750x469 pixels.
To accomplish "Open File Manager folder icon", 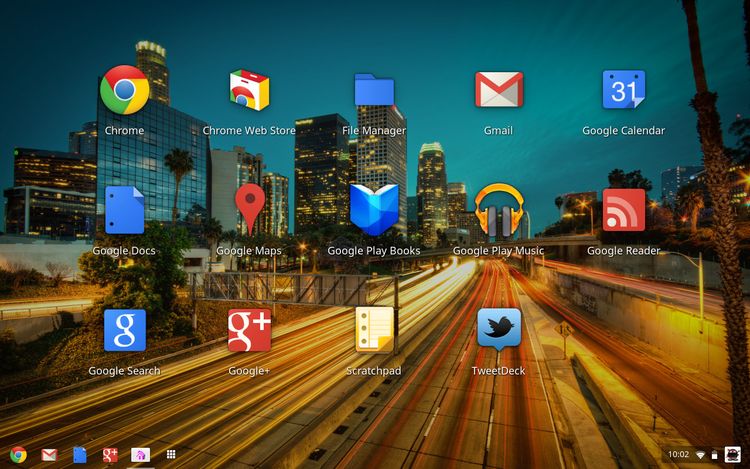I will (374, 90).
